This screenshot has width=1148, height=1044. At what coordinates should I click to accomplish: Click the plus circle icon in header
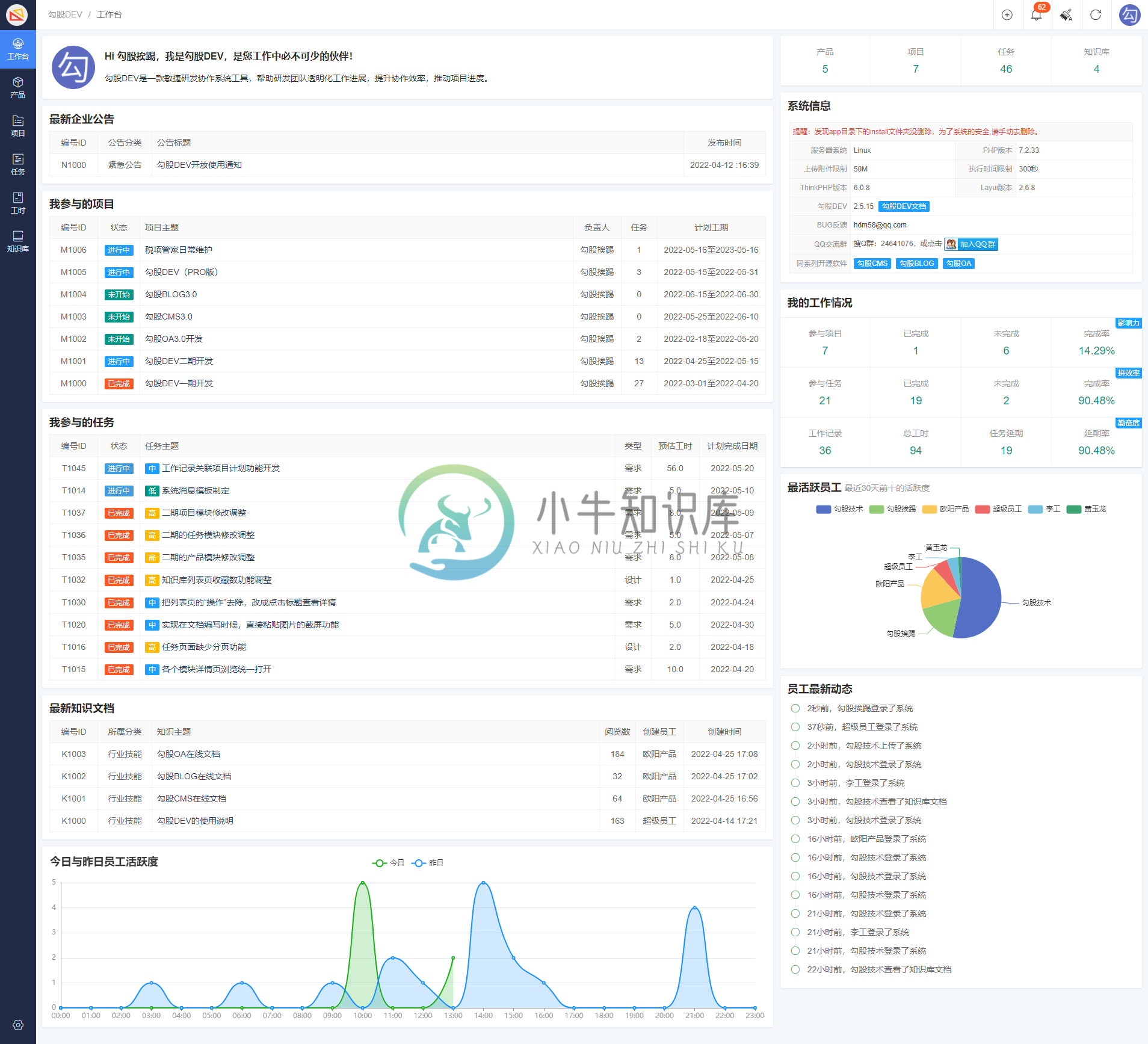click(1007, 15)
